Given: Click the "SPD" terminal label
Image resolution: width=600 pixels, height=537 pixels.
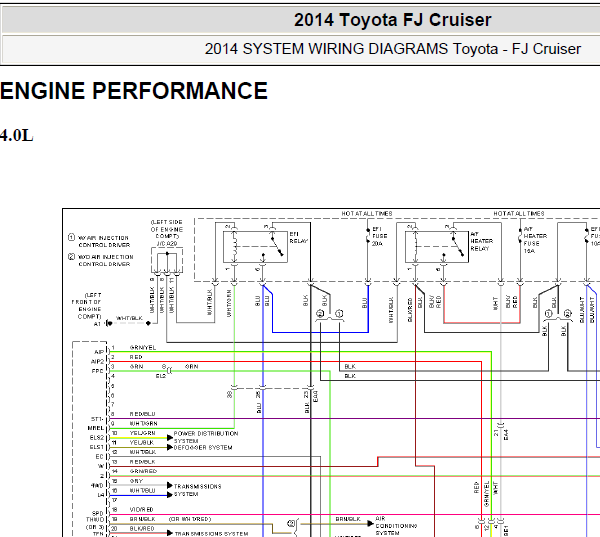Looking at the screenshot, I should [x=98, y=513].
